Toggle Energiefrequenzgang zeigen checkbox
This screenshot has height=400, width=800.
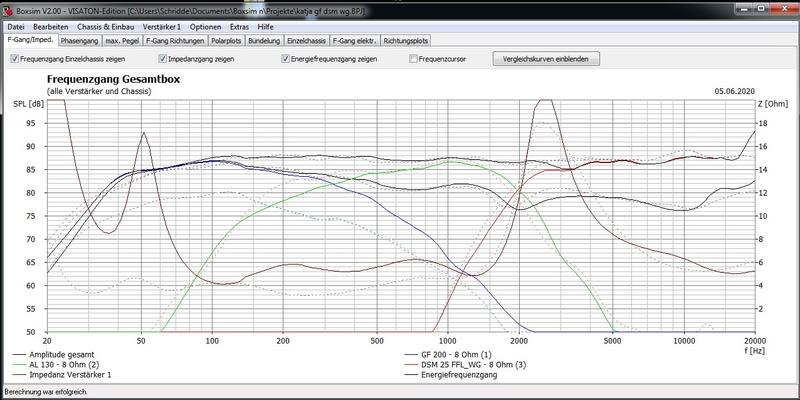click(x=286, y=59)
